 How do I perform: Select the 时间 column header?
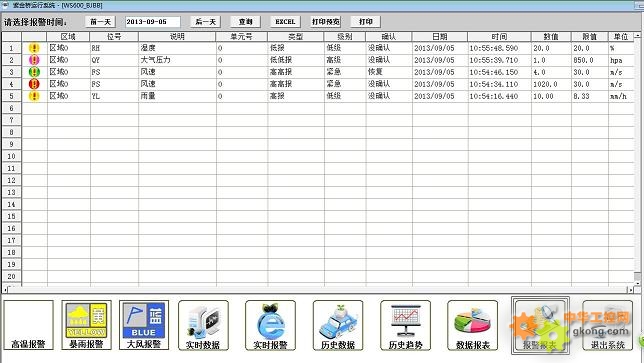point(499,37)
